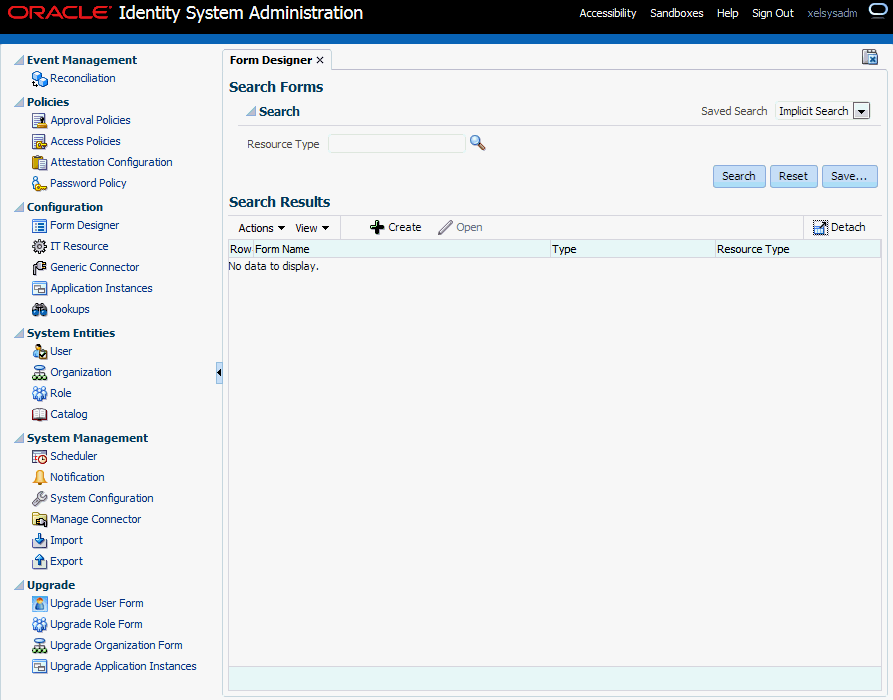Click the Upgrade Organization Form icon
This screenshot has width=893, height=700.
coord(39,646)
